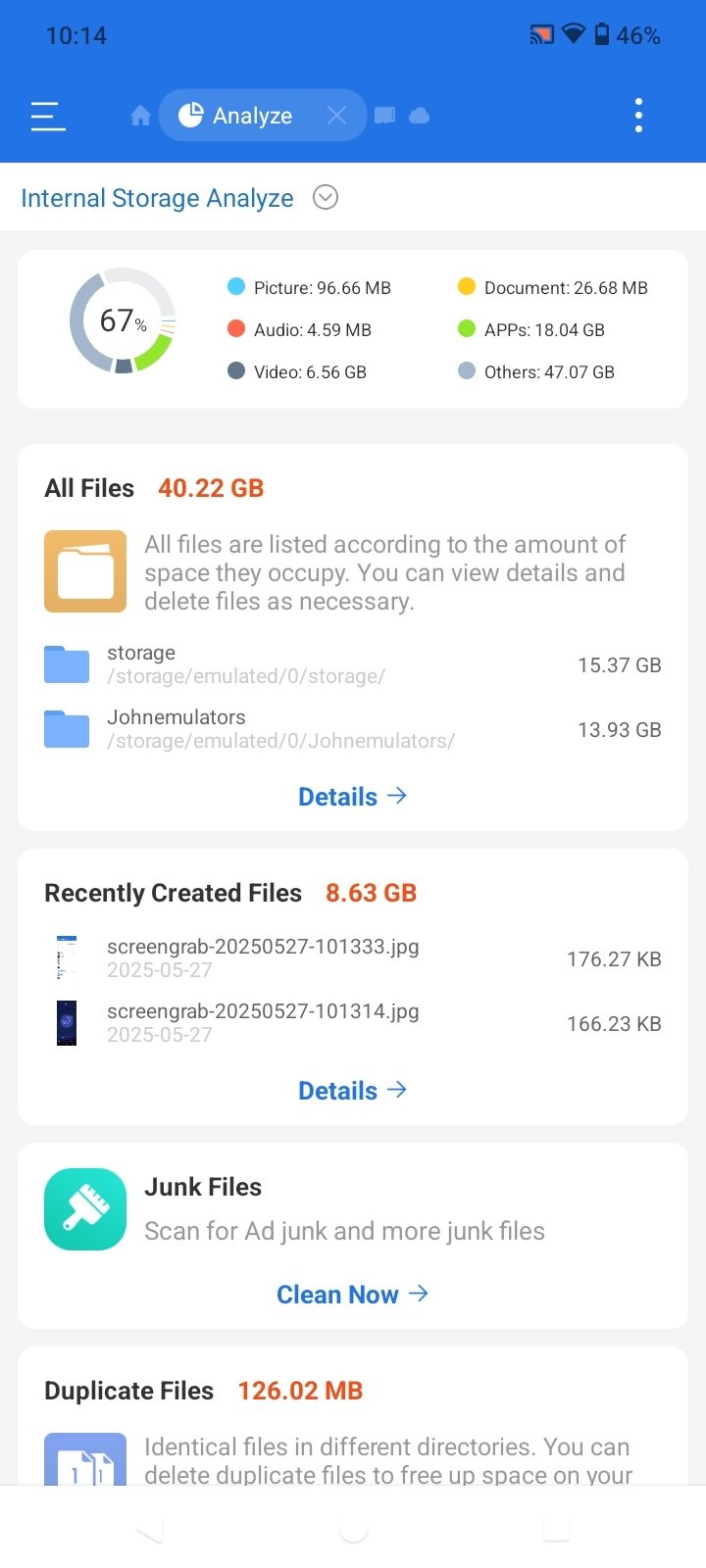This screenshot has width=706, height=1568.
Task: Expand the Internal Storage Analyze dropdown
Action: coord(326,197)
